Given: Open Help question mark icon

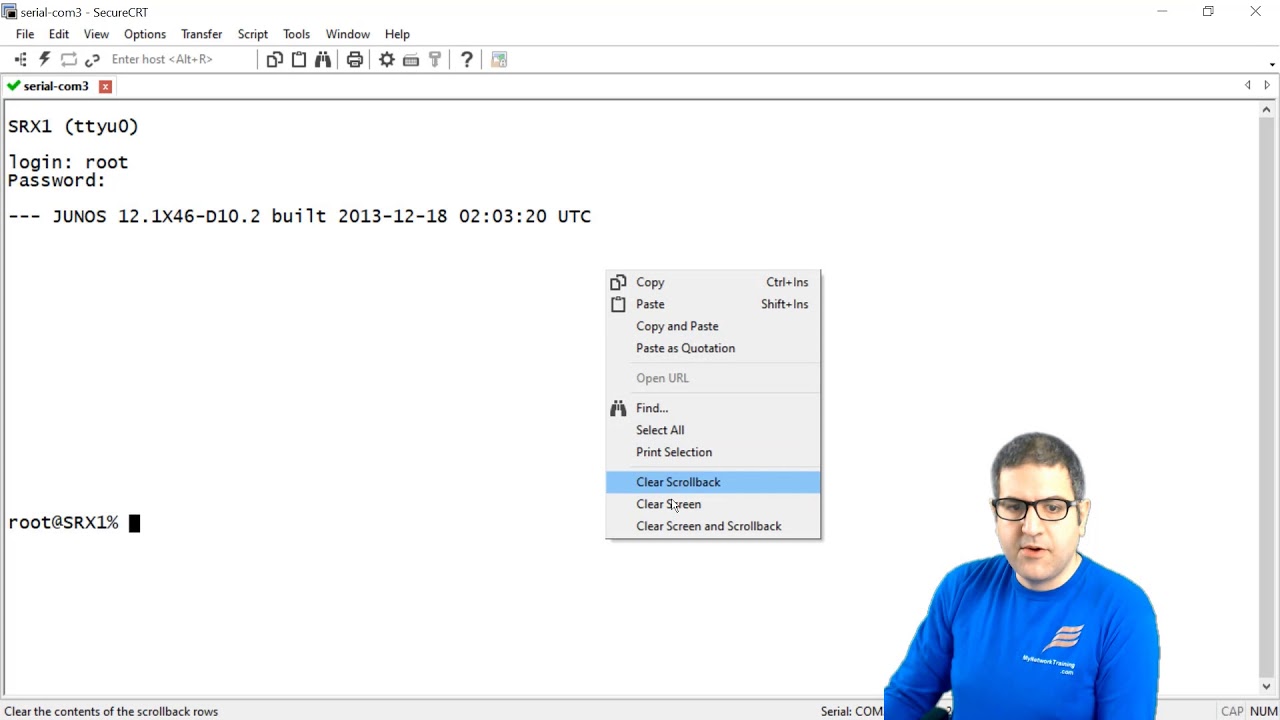Looking at the screenshot, I should [x=467, y=60].
